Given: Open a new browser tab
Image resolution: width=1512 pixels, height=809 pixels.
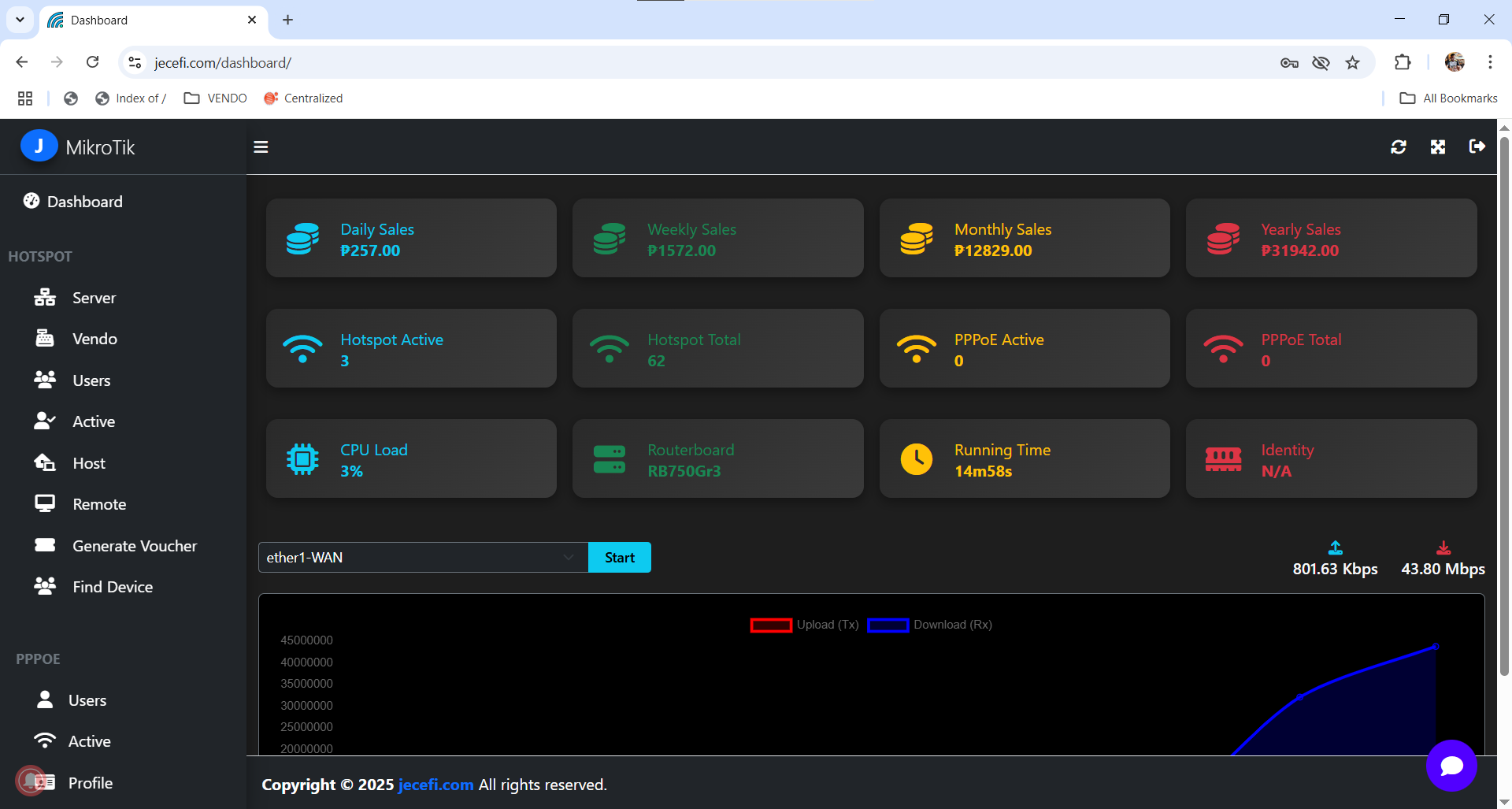Looking at the screenshot, I should [287, 20].
